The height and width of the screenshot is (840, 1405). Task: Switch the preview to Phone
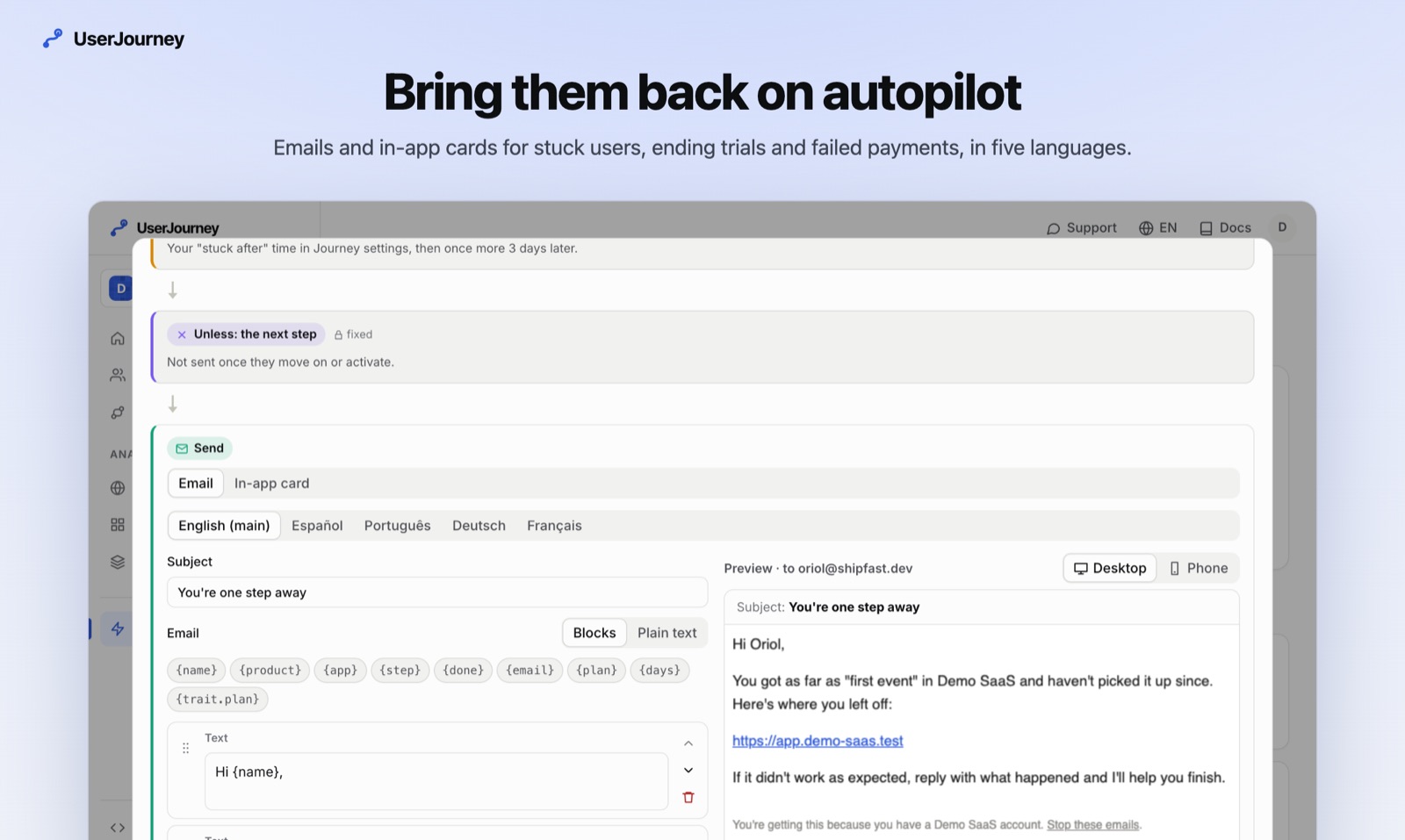[1198, 568]
